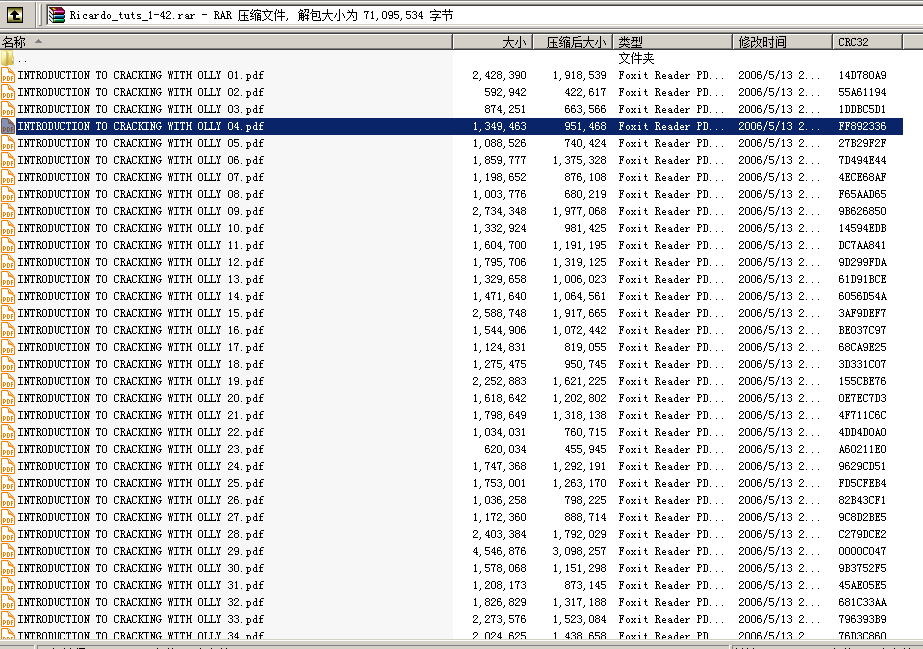Sort by the 修改时间 column header
Viewport: 923px width, 649px height.
[x=782, y=42]
